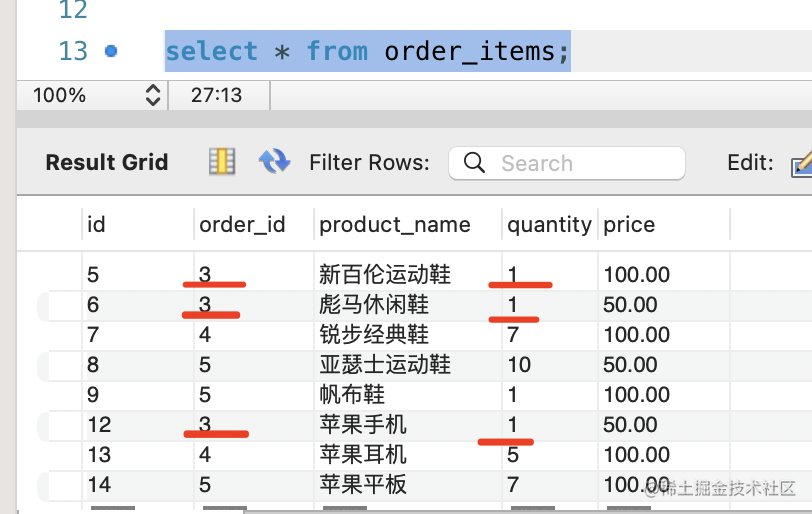Select the 新百伦运动鞋 product cell

[x=385, y=275]
